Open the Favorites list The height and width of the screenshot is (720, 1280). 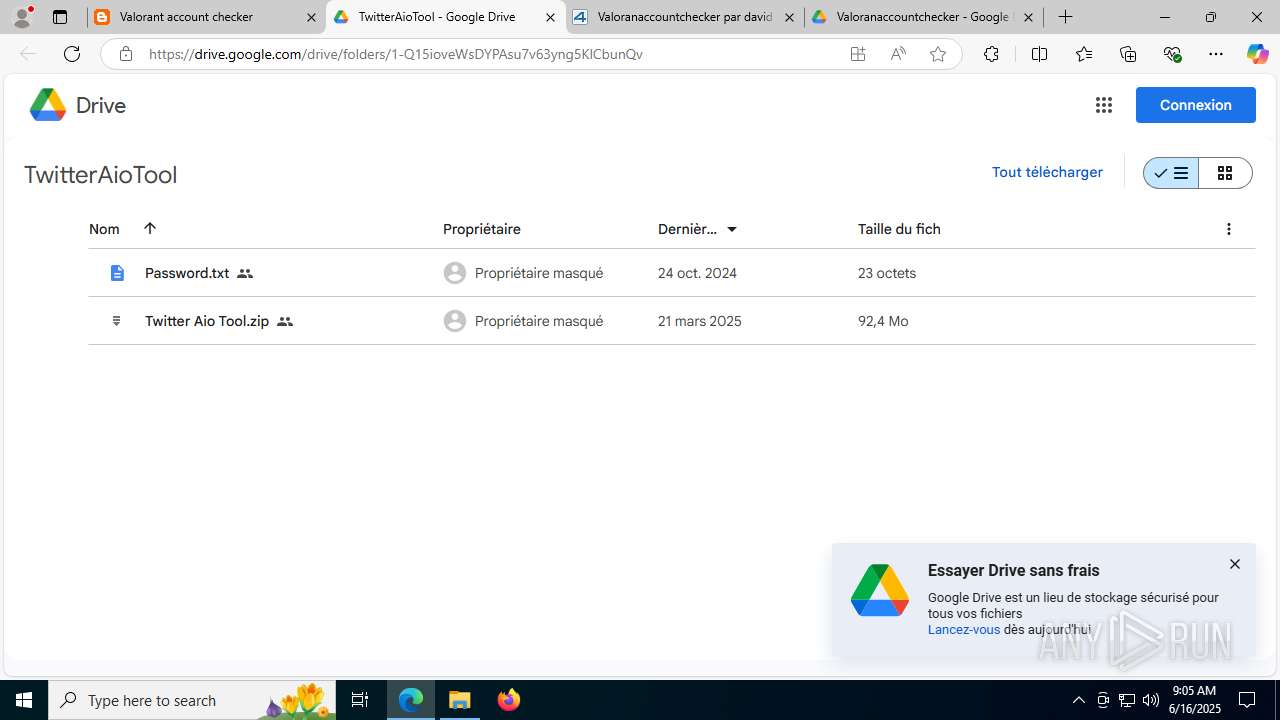tap(1084, 54)
